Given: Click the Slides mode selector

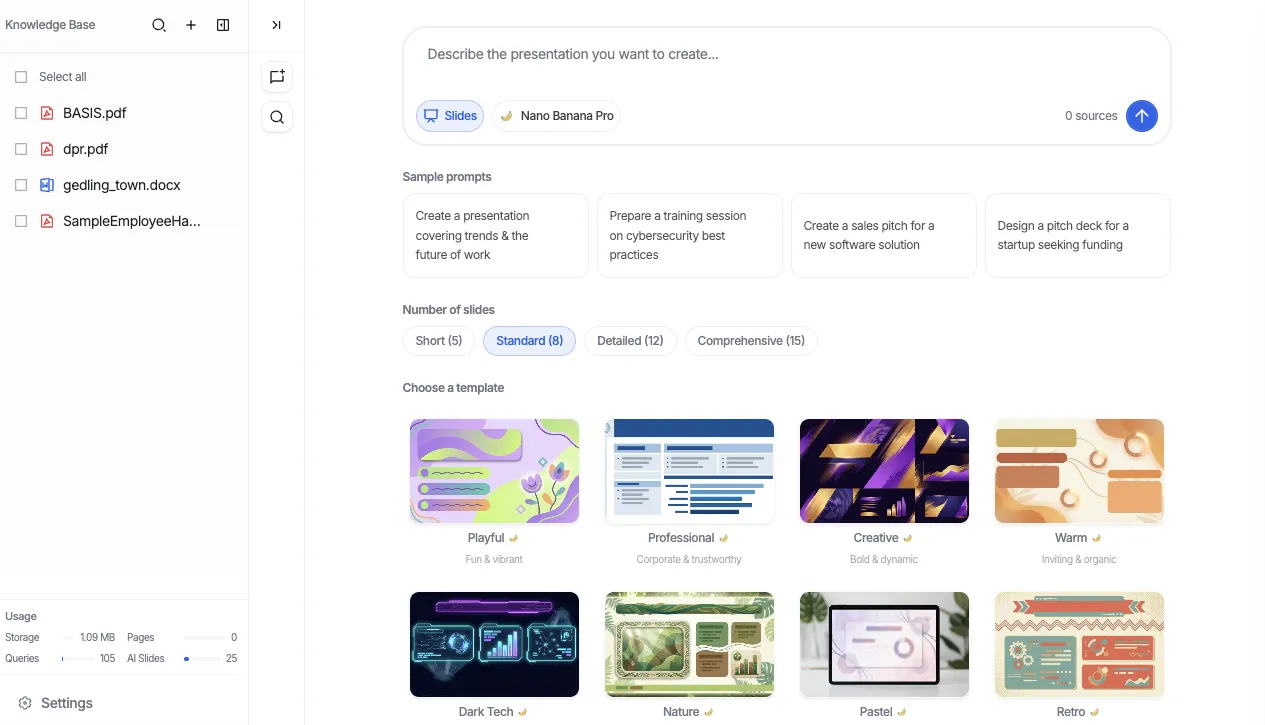Looking at the screenshot, I should click(x=449, y=116).
